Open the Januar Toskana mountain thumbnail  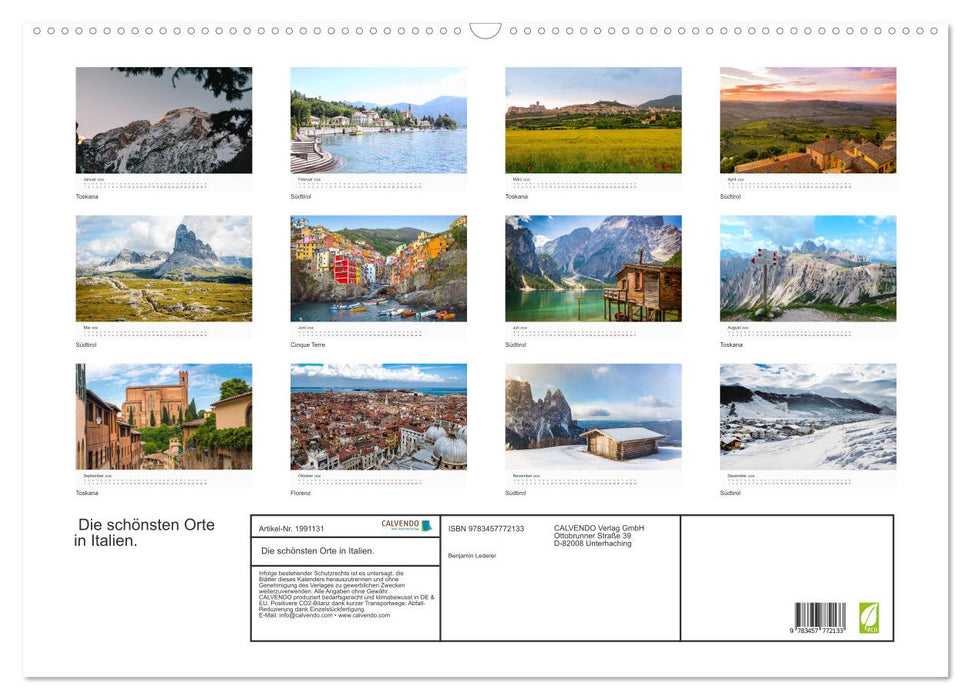point(163,120)
